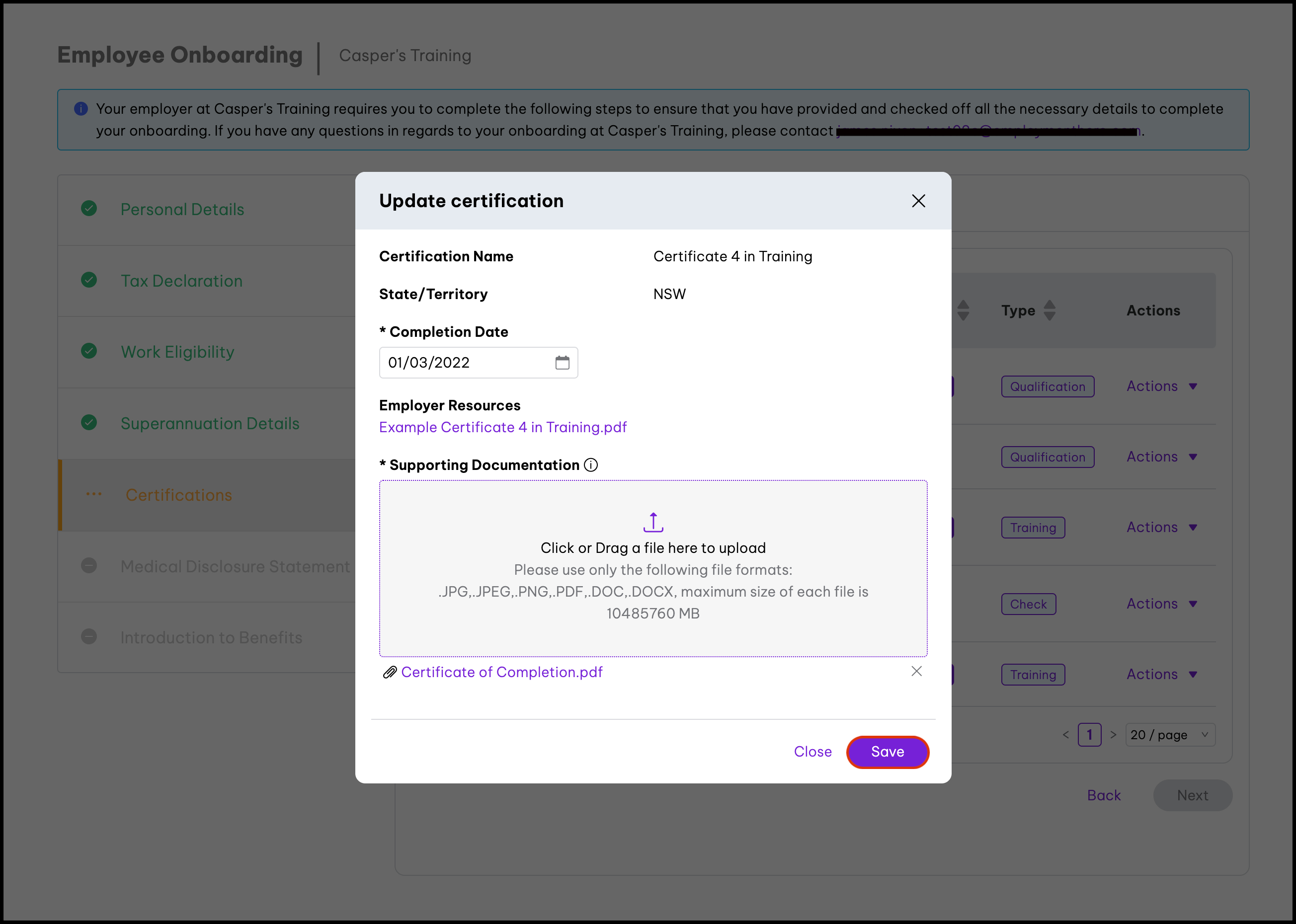Click the Certificate 4 in Training name value
The image size is (1296, 924).
point(732,257)
